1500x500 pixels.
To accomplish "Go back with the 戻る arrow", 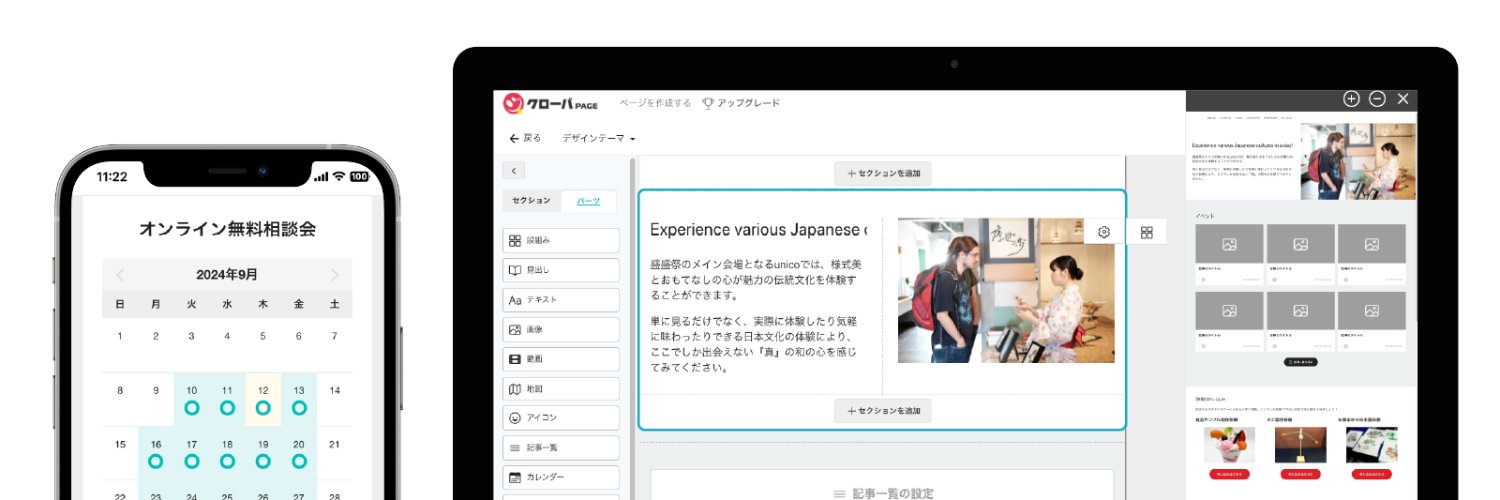I will [525, 138].
